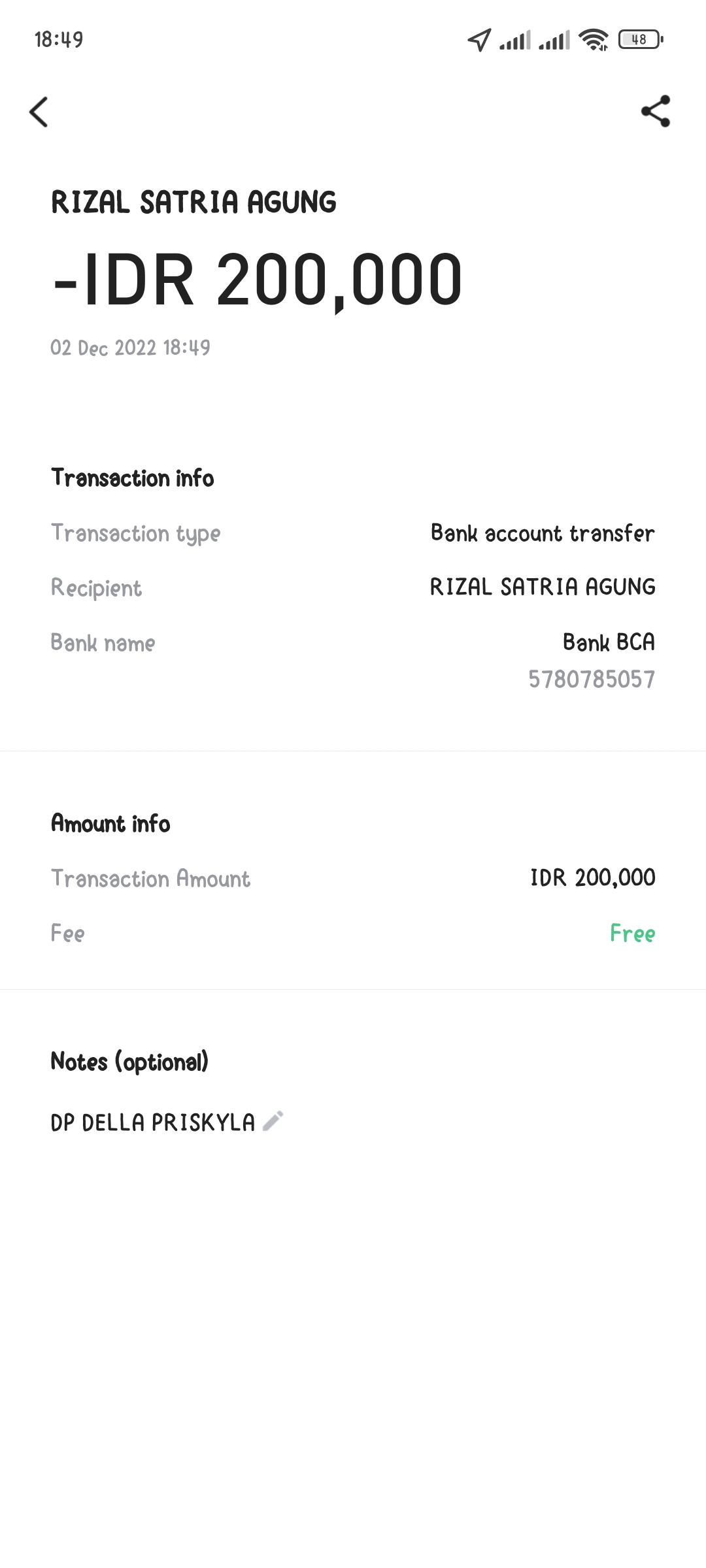The image size is (706, 1568).
Task: Tap the large -IDR 200,000 amount
Action: [x=258, y=280]
